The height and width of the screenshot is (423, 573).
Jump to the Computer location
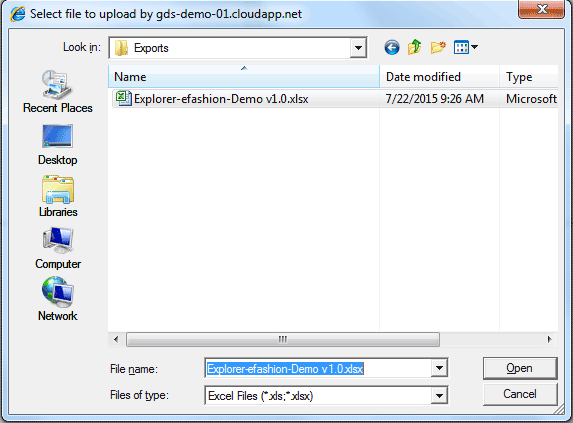point(58,248)
